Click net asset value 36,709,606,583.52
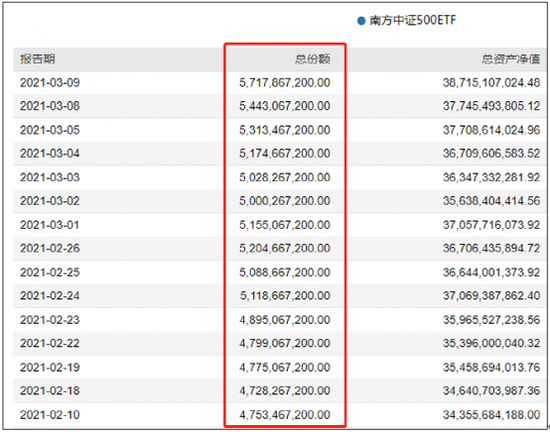This screenshot has height=432, width=550. (491, 154)
